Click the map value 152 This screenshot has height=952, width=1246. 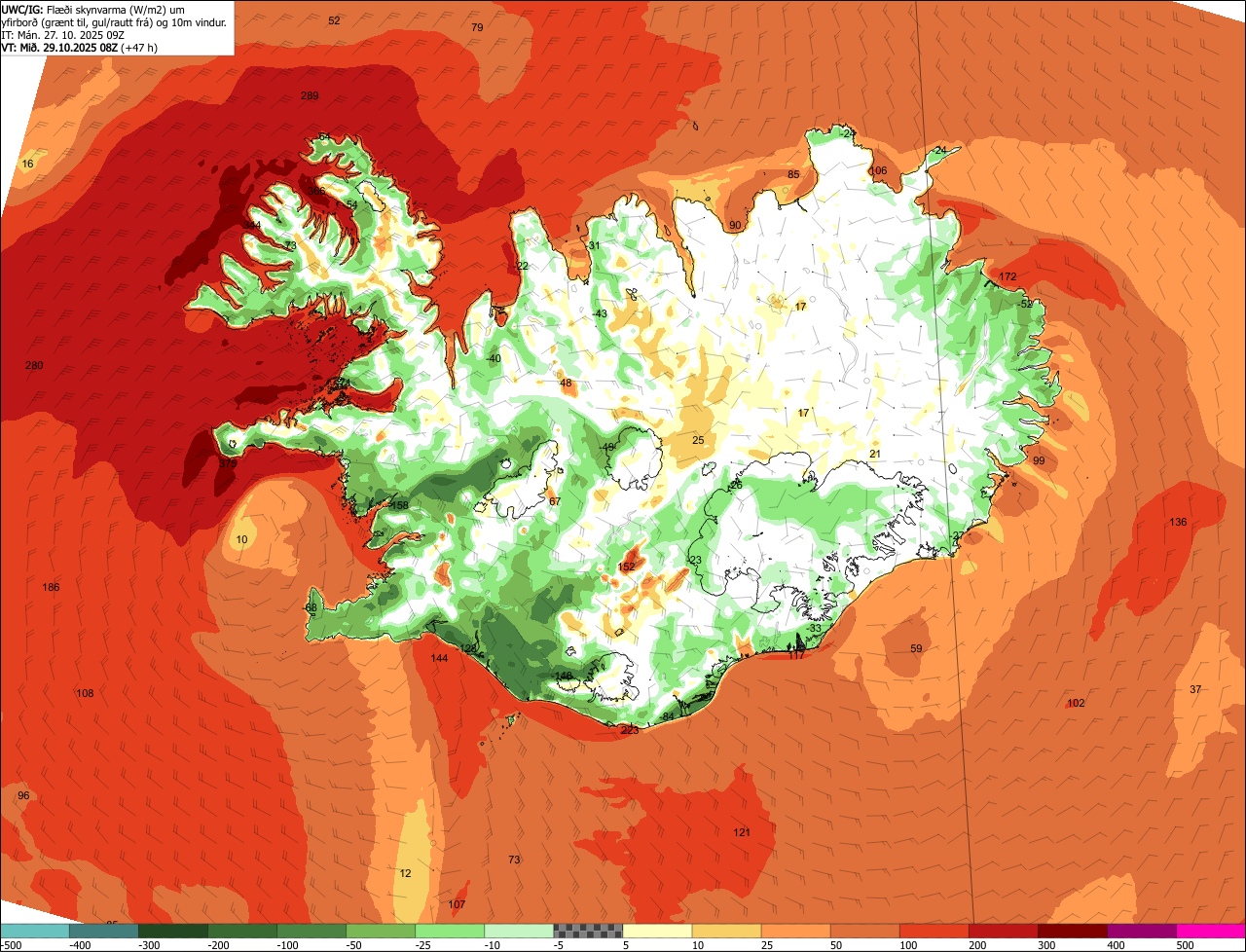(626, 566)
